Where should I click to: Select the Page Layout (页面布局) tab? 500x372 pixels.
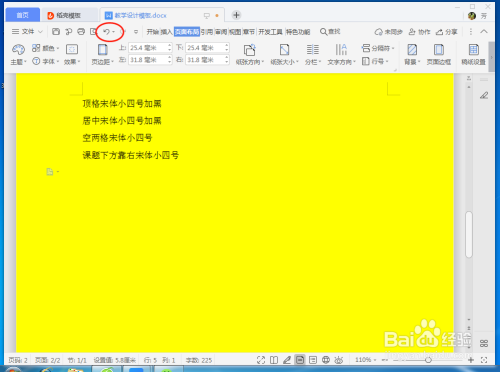(187, 32)
